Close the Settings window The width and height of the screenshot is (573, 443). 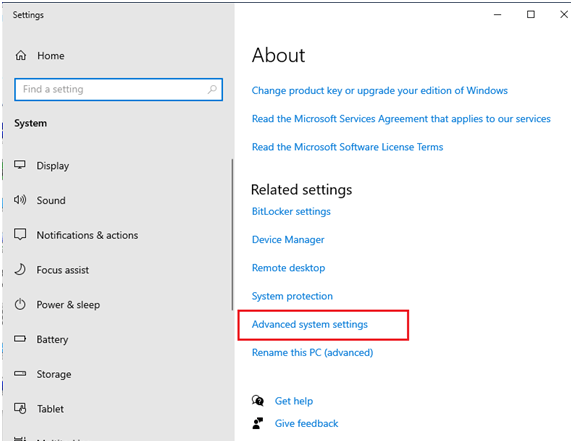click(564, 15)
